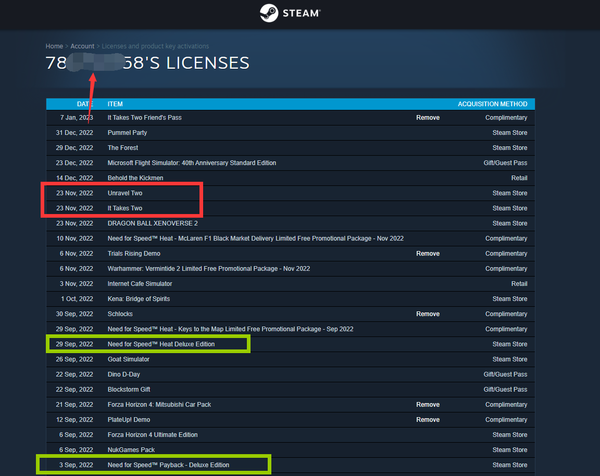Viewport: 600px width, 476px height.
Task: Click the 10 Nov, 2022 date cell
Action: point(75,238)
